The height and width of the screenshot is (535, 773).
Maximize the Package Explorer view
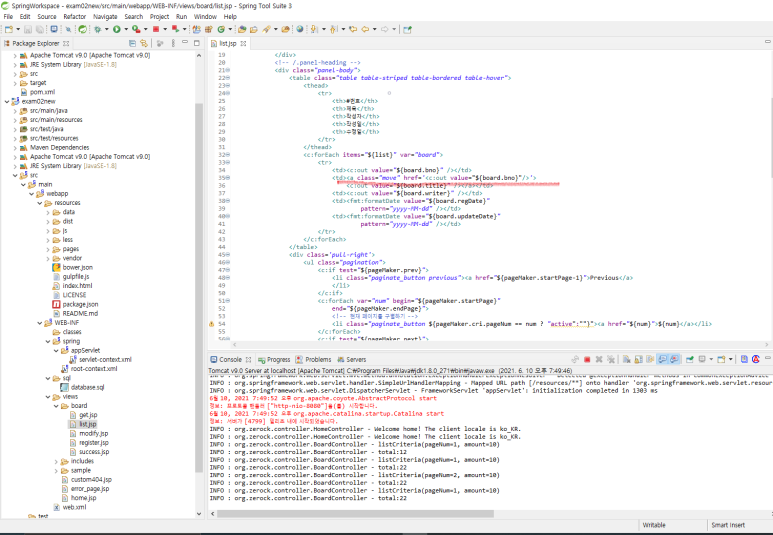tap(197, 43)
